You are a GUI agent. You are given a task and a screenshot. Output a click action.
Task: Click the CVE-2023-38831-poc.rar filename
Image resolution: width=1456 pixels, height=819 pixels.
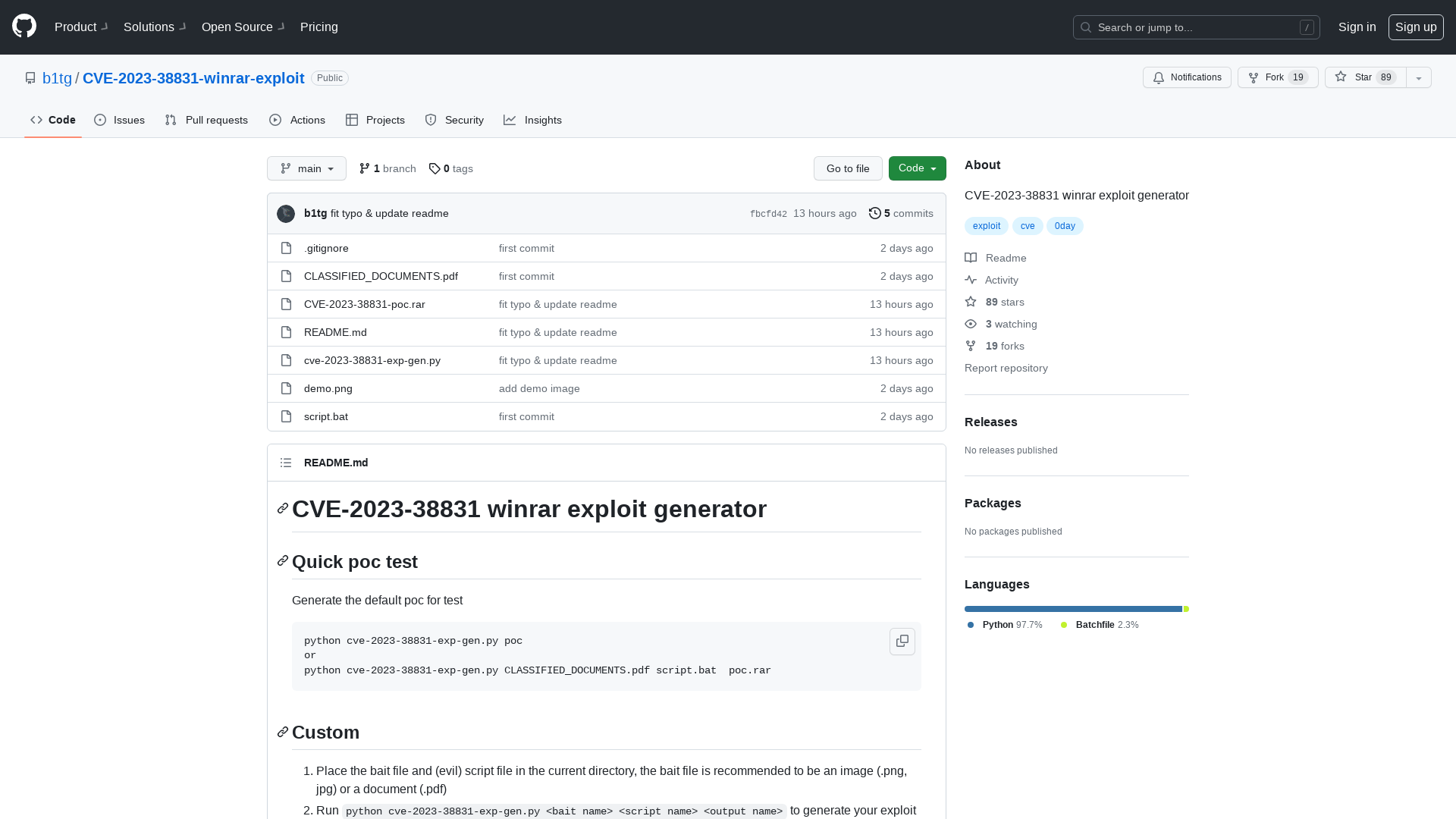(x=365, y=304)
